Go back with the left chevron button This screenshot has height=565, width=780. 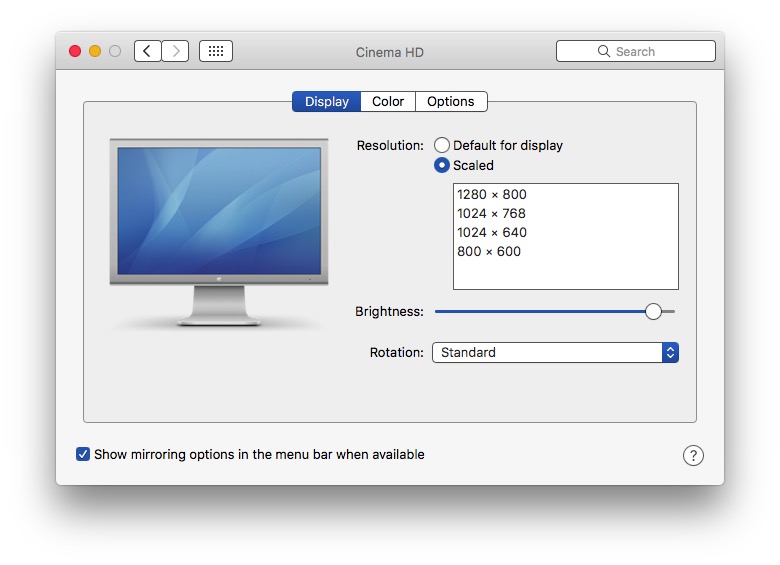click(147, 51)
